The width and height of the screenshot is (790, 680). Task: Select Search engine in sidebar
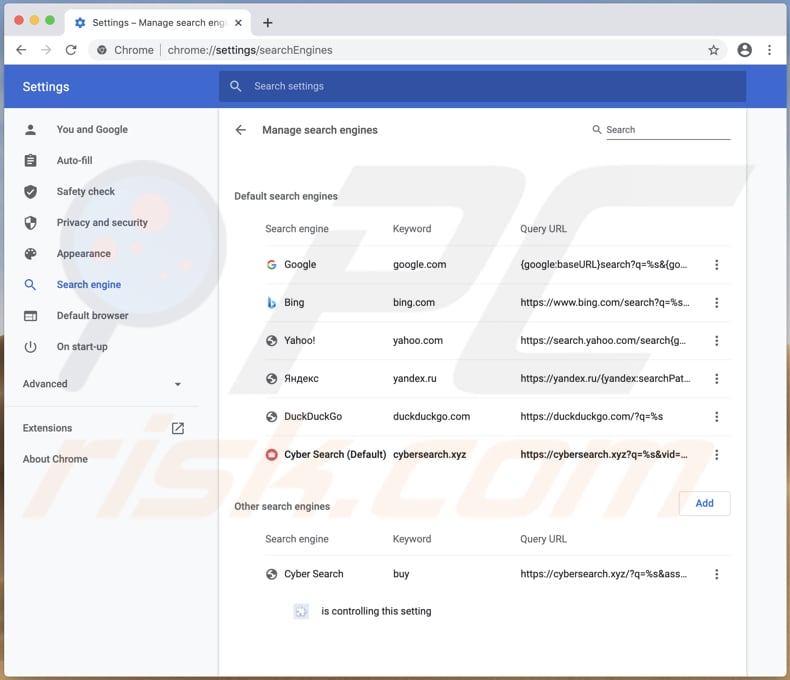(89, 285)
